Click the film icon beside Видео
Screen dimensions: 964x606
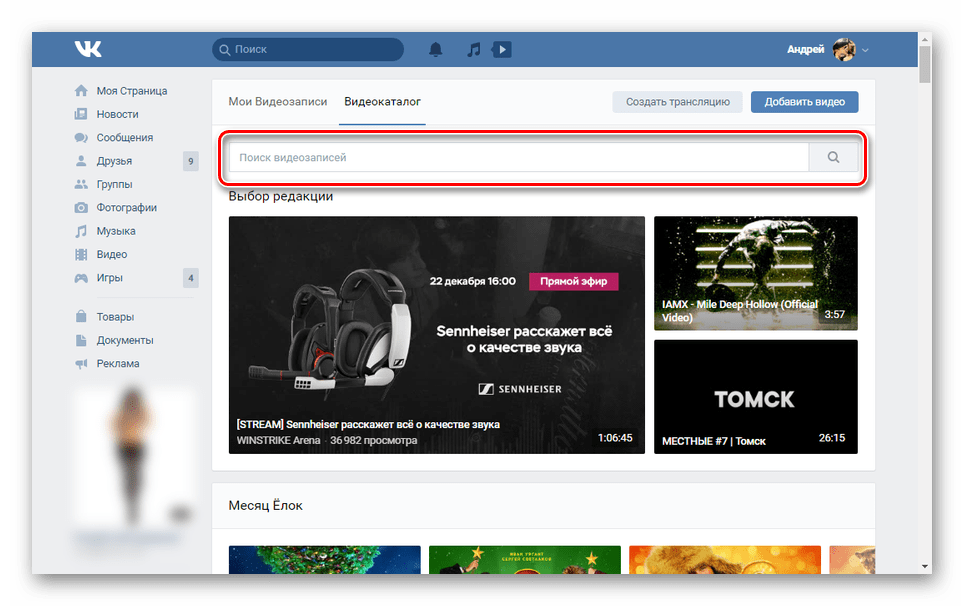[81, 254]
